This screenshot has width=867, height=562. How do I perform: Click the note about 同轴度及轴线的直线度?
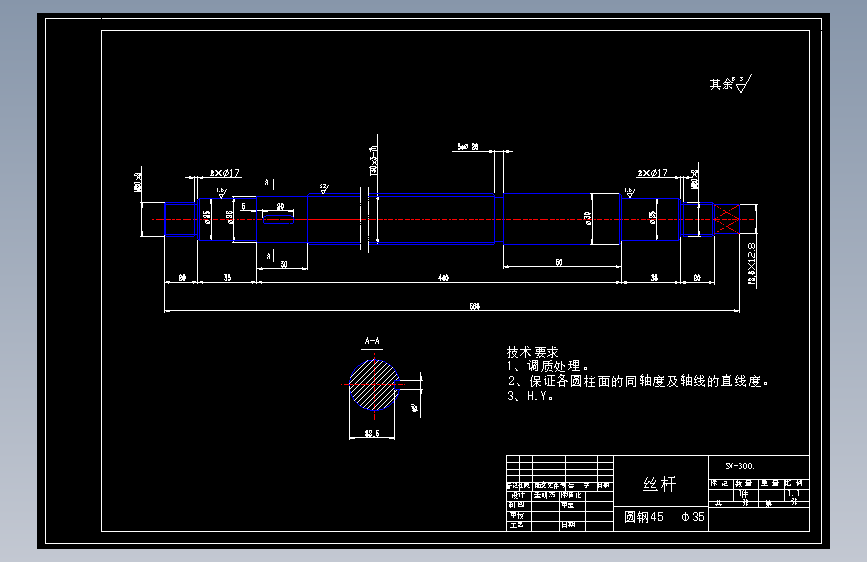pos(639,381)
